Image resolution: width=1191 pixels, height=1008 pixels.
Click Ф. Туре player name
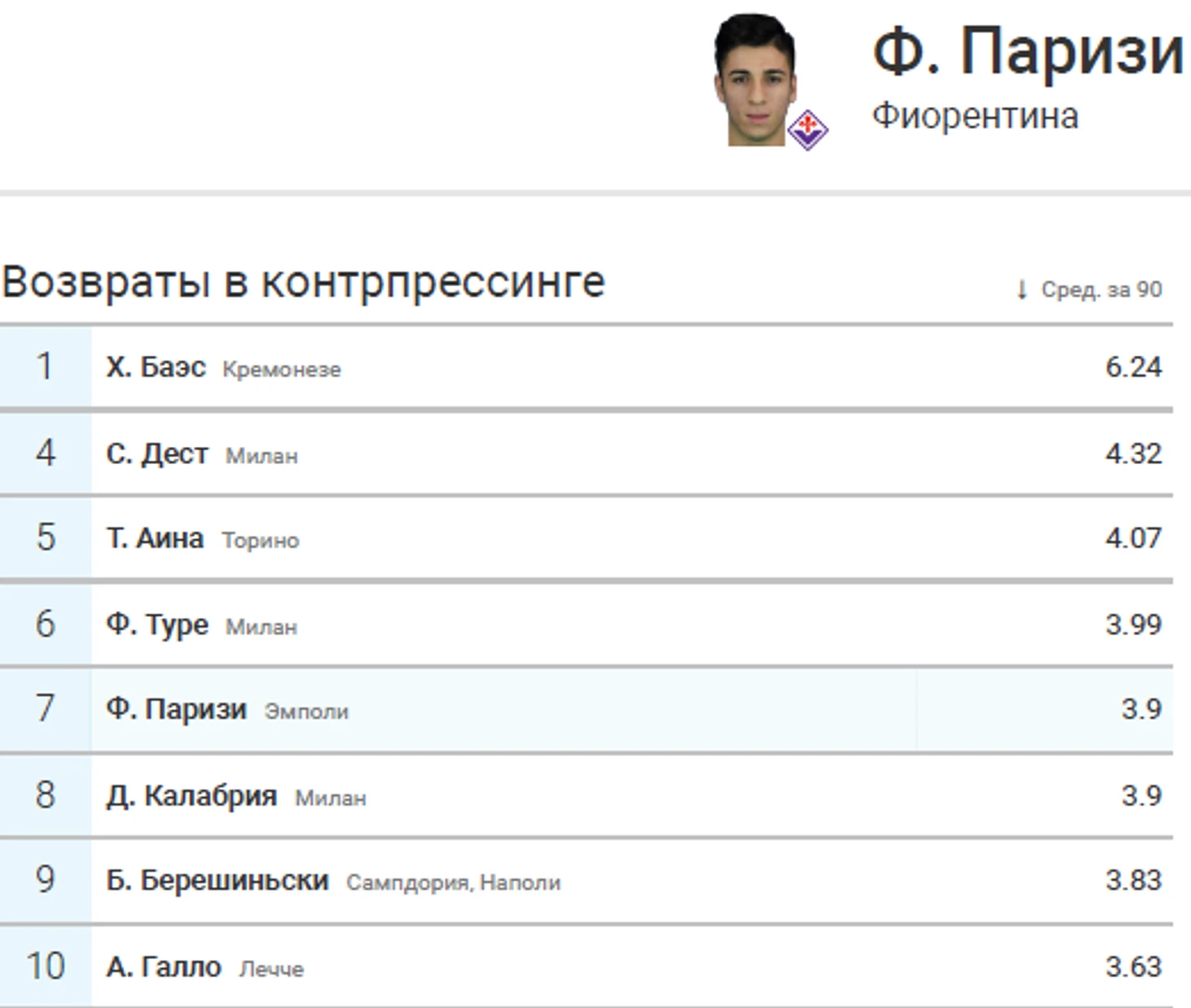click(157, 625)
